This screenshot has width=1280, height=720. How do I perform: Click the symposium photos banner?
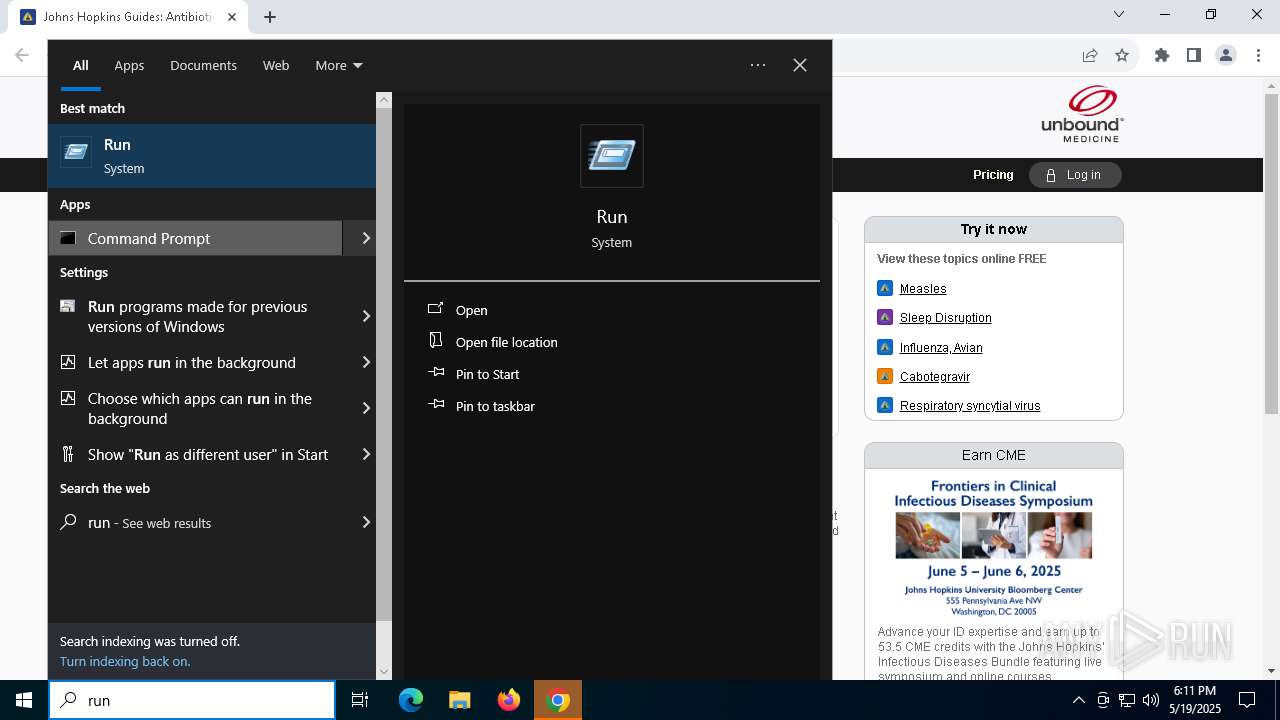(x=993, y=535)
